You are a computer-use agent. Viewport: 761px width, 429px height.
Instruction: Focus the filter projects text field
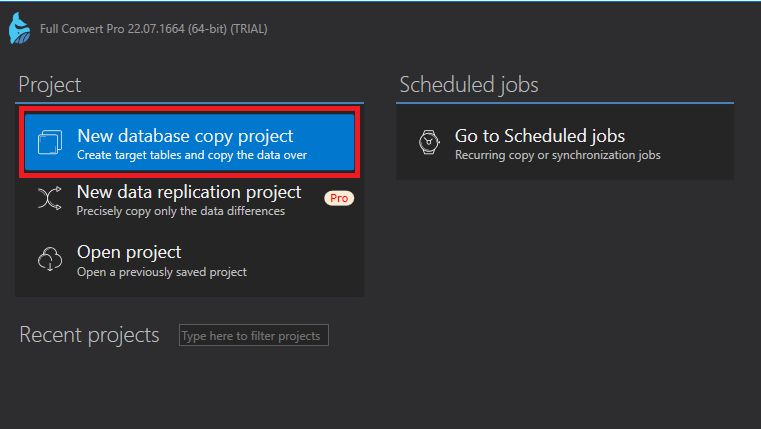254,336
